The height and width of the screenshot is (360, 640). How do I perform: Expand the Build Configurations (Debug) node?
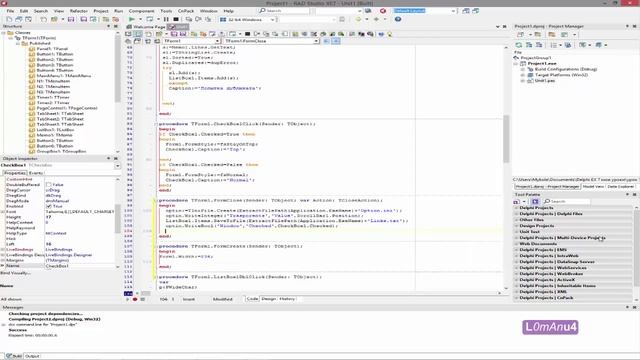[523, 69]
